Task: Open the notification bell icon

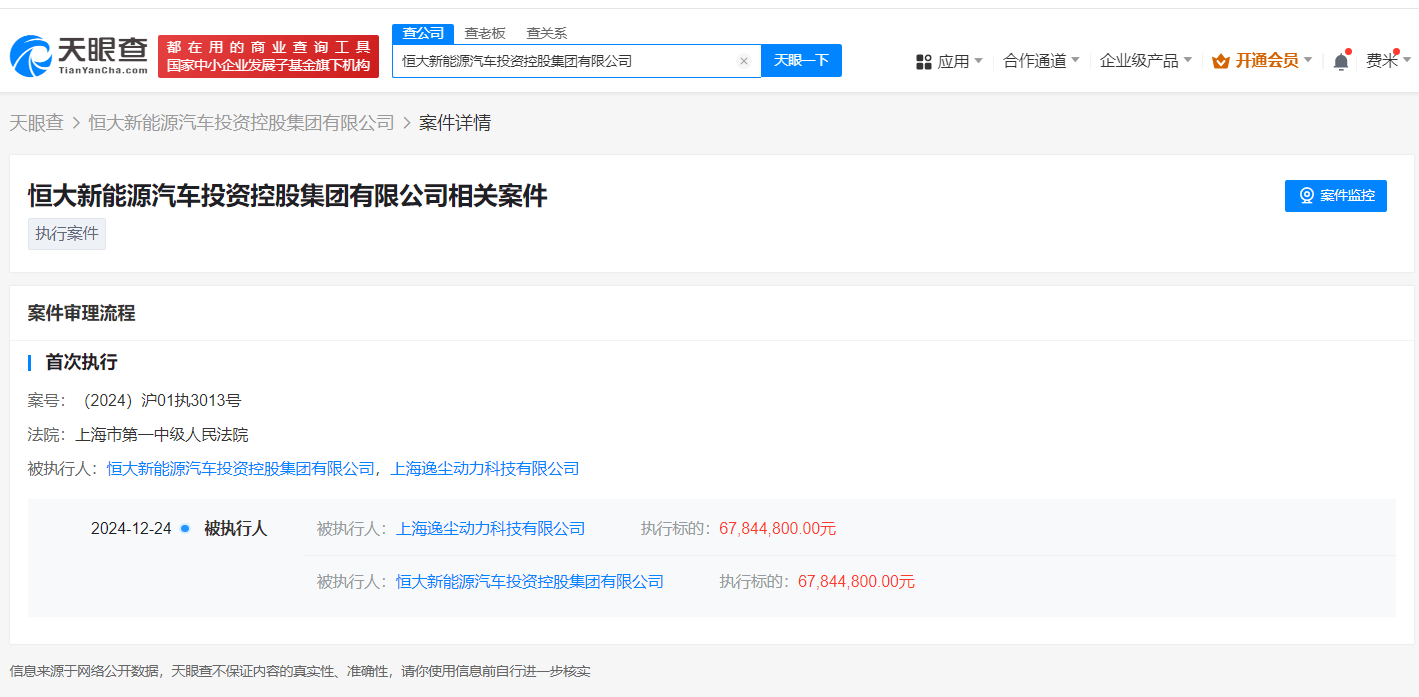Action: [x=1341, y=61]
